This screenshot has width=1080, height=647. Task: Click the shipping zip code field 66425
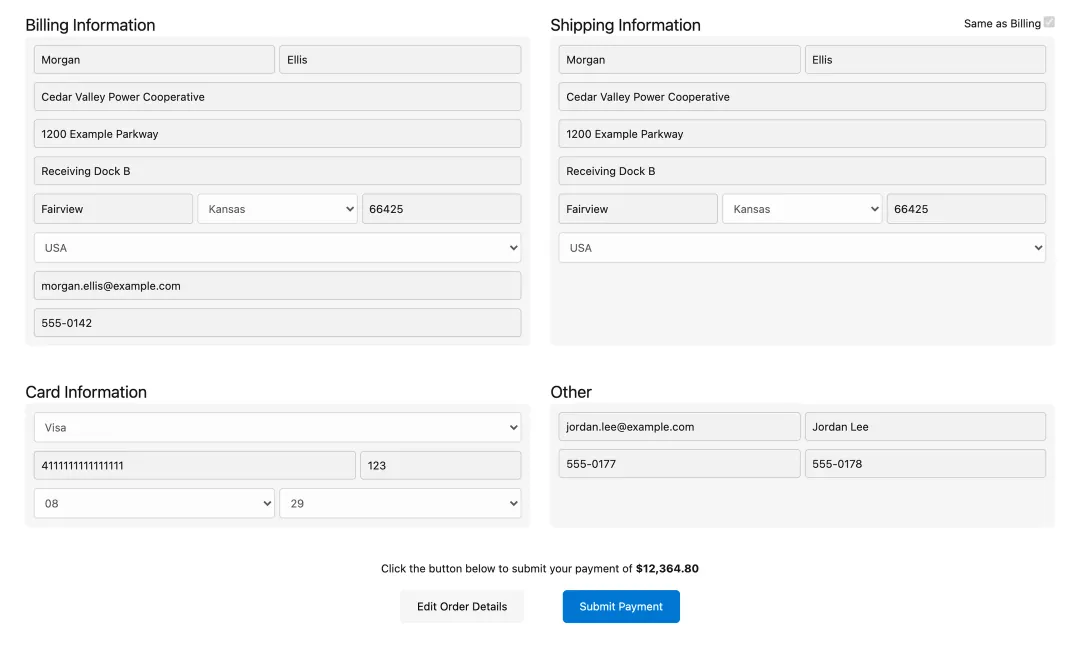[966, 209]
